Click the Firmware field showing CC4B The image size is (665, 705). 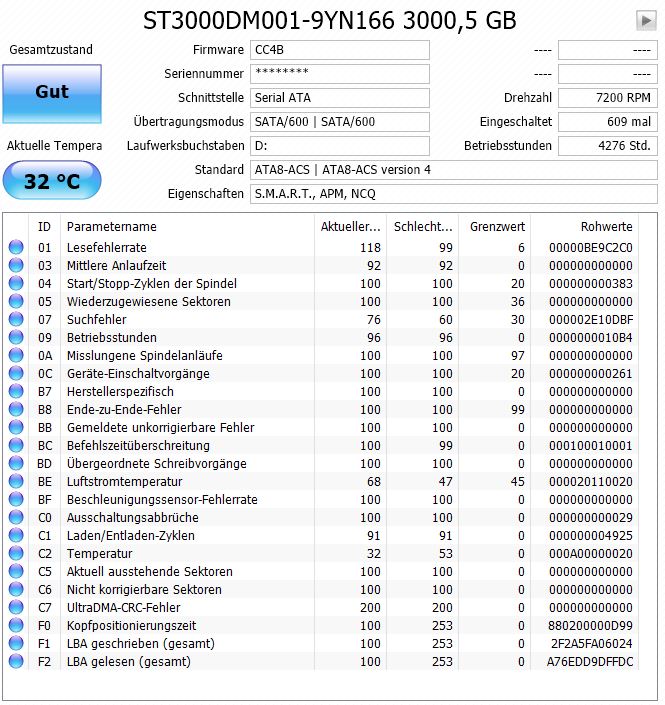coord(340,50)
